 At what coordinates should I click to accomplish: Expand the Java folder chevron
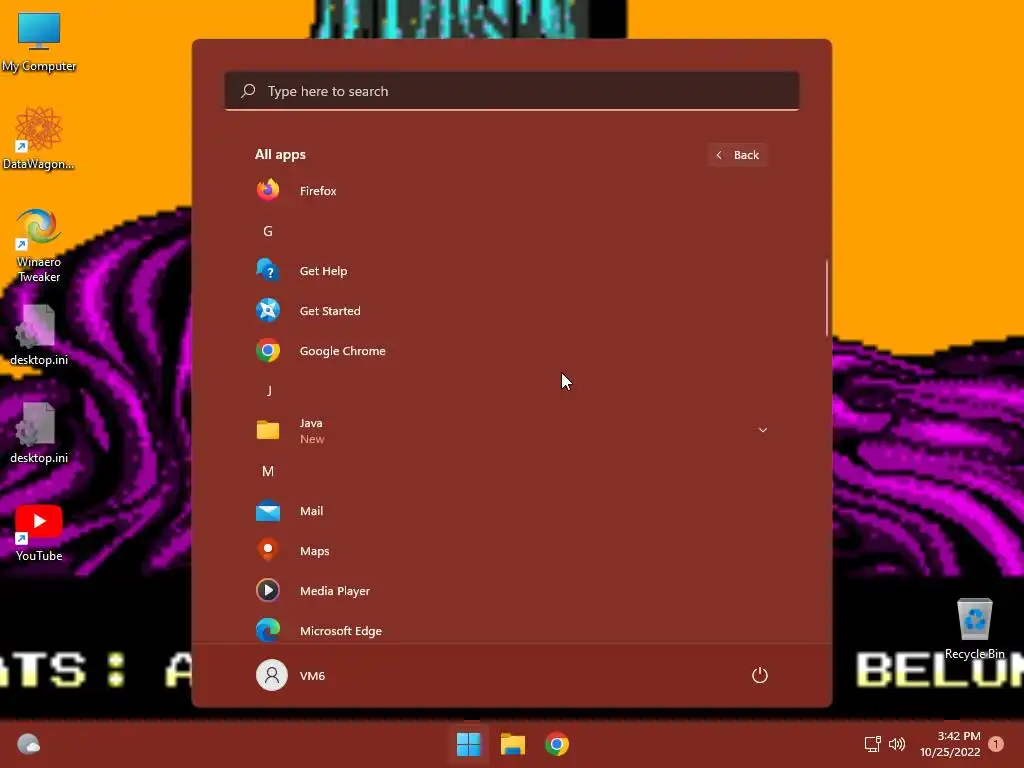[x=762, y=430]
